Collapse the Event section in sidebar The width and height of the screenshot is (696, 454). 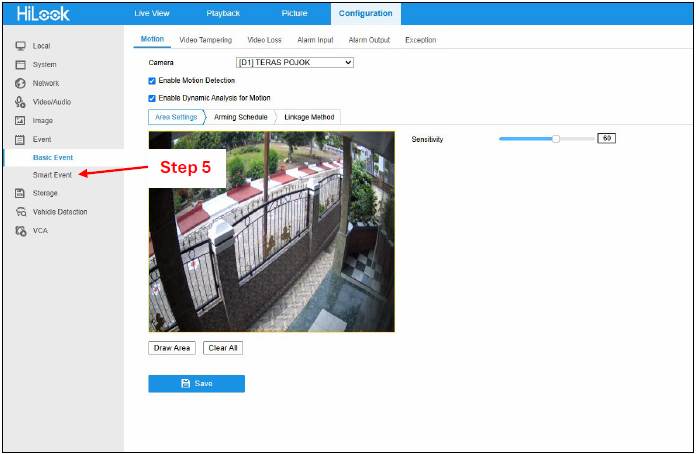(x=41, y=140)
